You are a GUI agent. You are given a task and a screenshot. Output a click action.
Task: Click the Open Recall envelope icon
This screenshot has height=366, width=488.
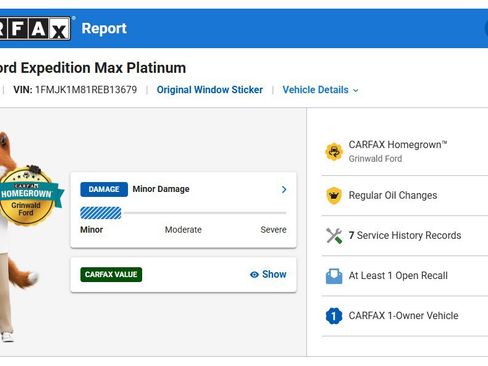click(334, 276)
